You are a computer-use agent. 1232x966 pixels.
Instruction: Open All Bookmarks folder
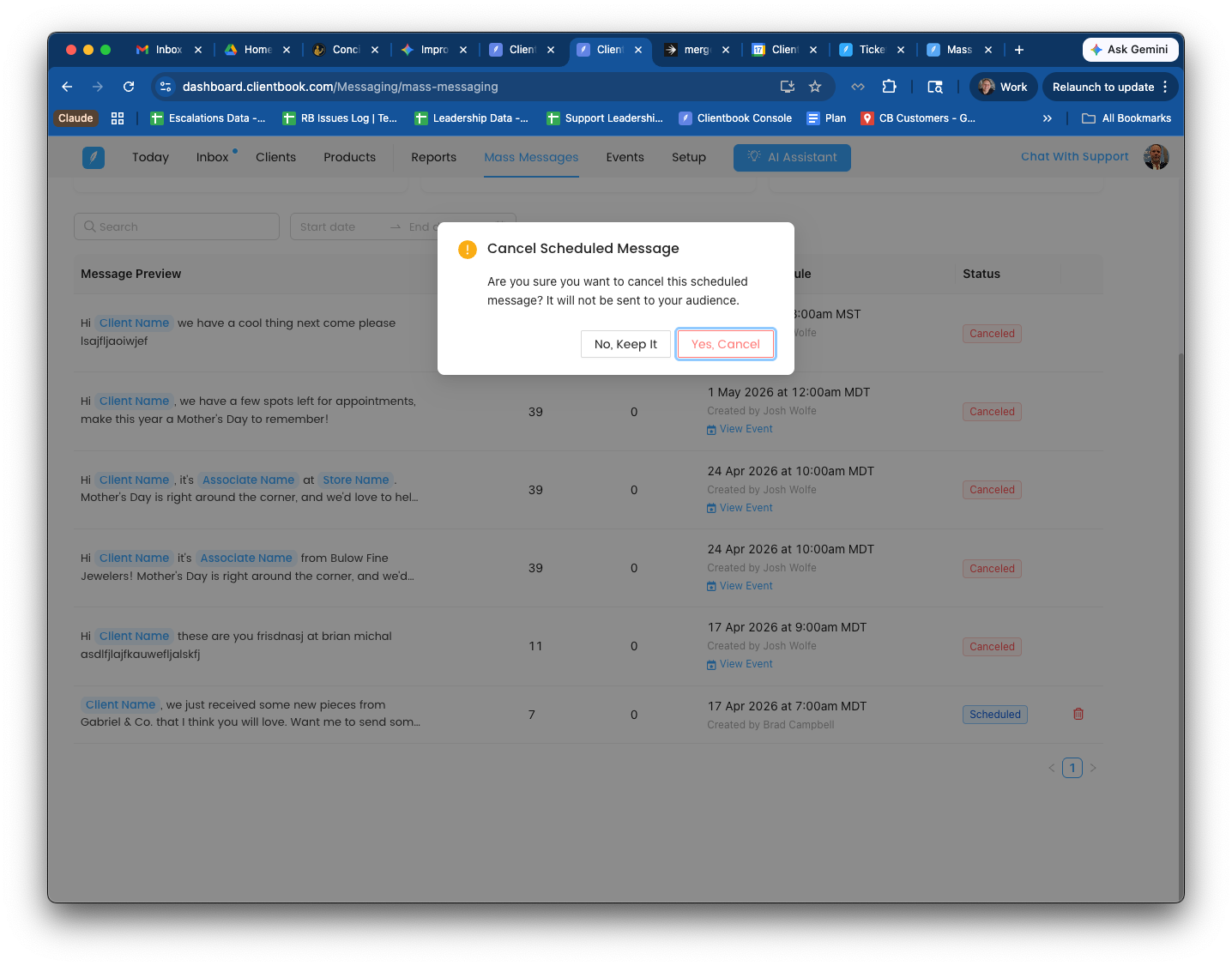click(x=1126, y=118)
